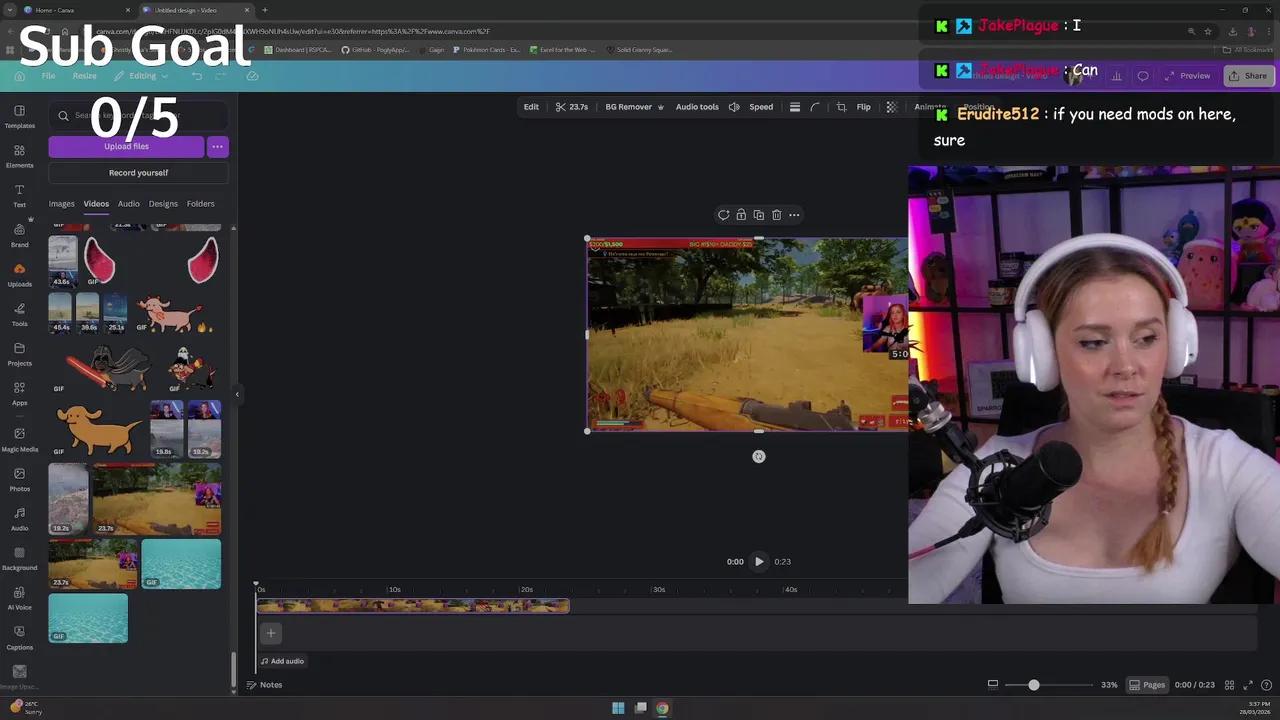This screenshot has width=1280, height=720.
Task: Open the Apps sidebar panel
Action: pyautogui.click(x=19, y=393)
